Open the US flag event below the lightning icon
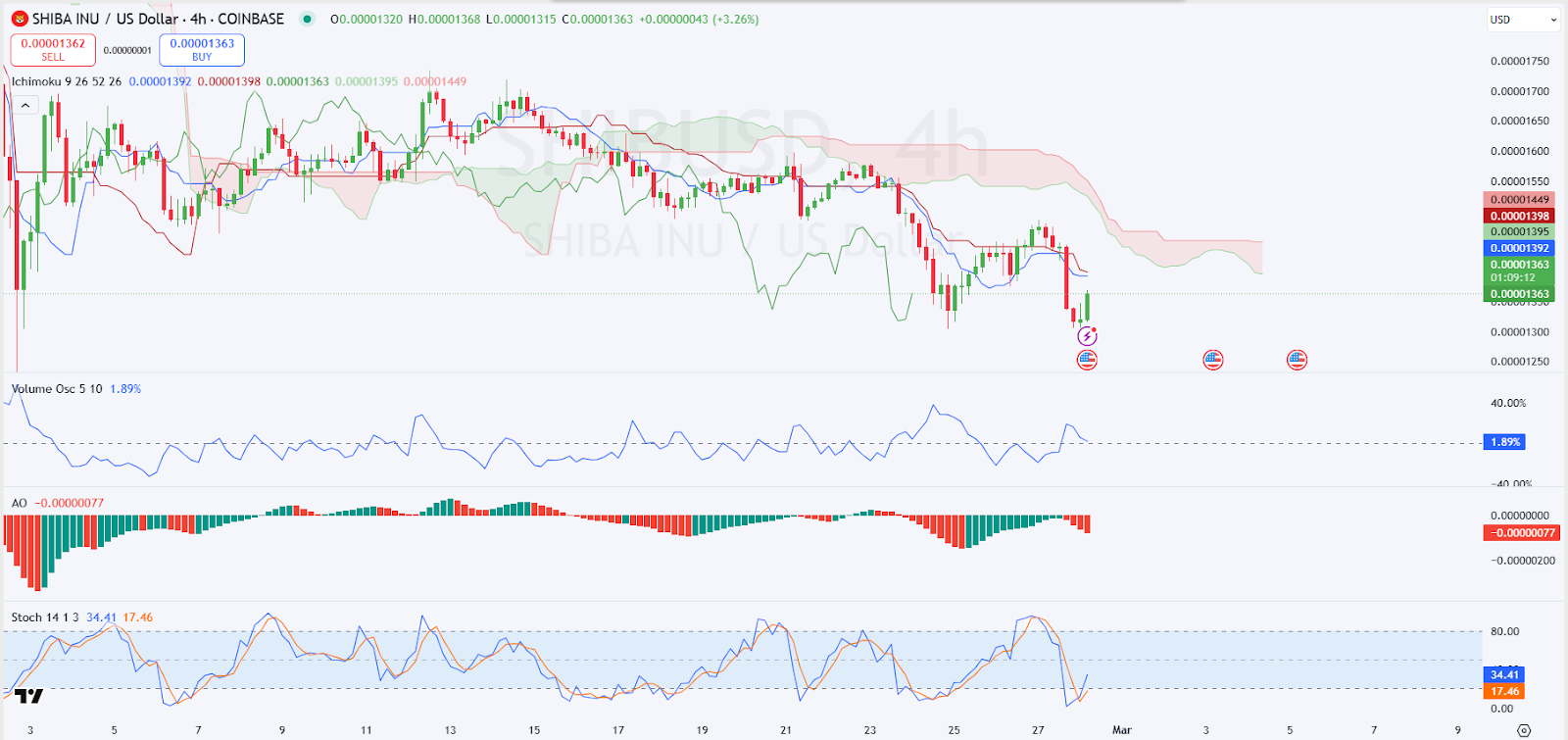 pyautogui.click(x=1087, y=360)
